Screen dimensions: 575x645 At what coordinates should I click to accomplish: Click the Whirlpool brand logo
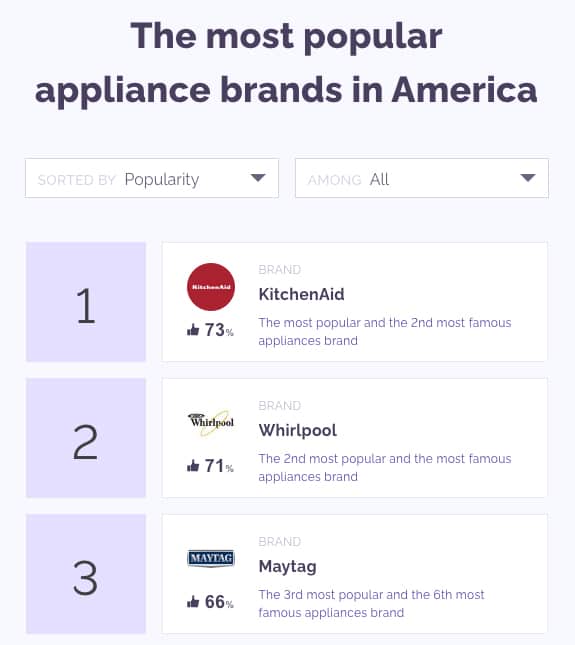point(211,422)
